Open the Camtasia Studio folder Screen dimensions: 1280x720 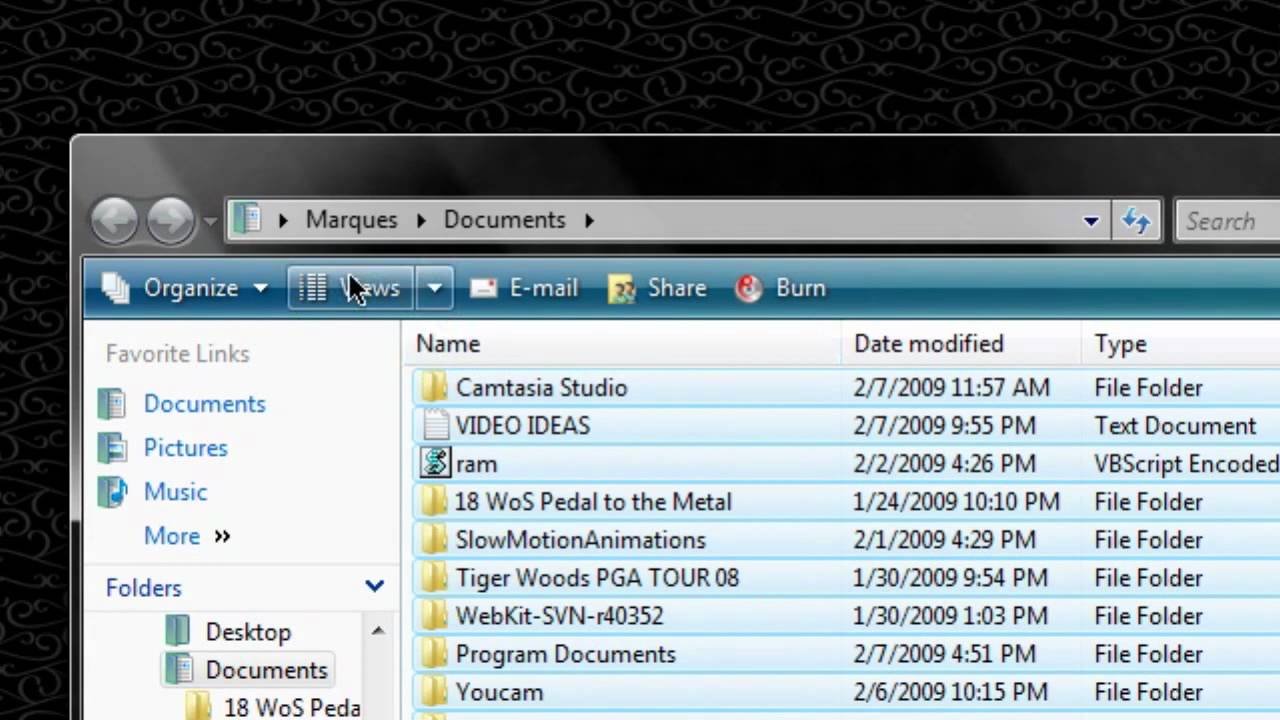[x=541, y=388]
